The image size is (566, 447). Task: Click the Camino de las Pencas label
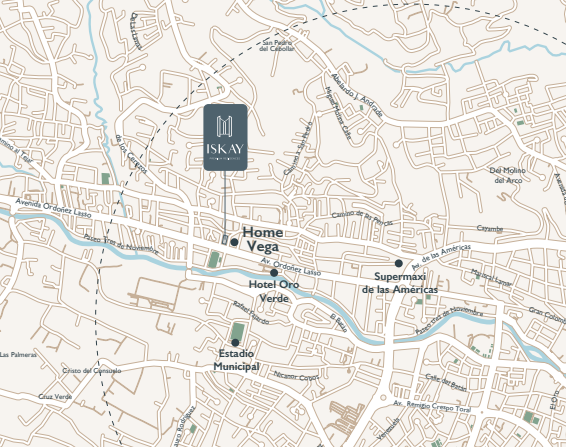pyautogui.click(x=362, y=218)
